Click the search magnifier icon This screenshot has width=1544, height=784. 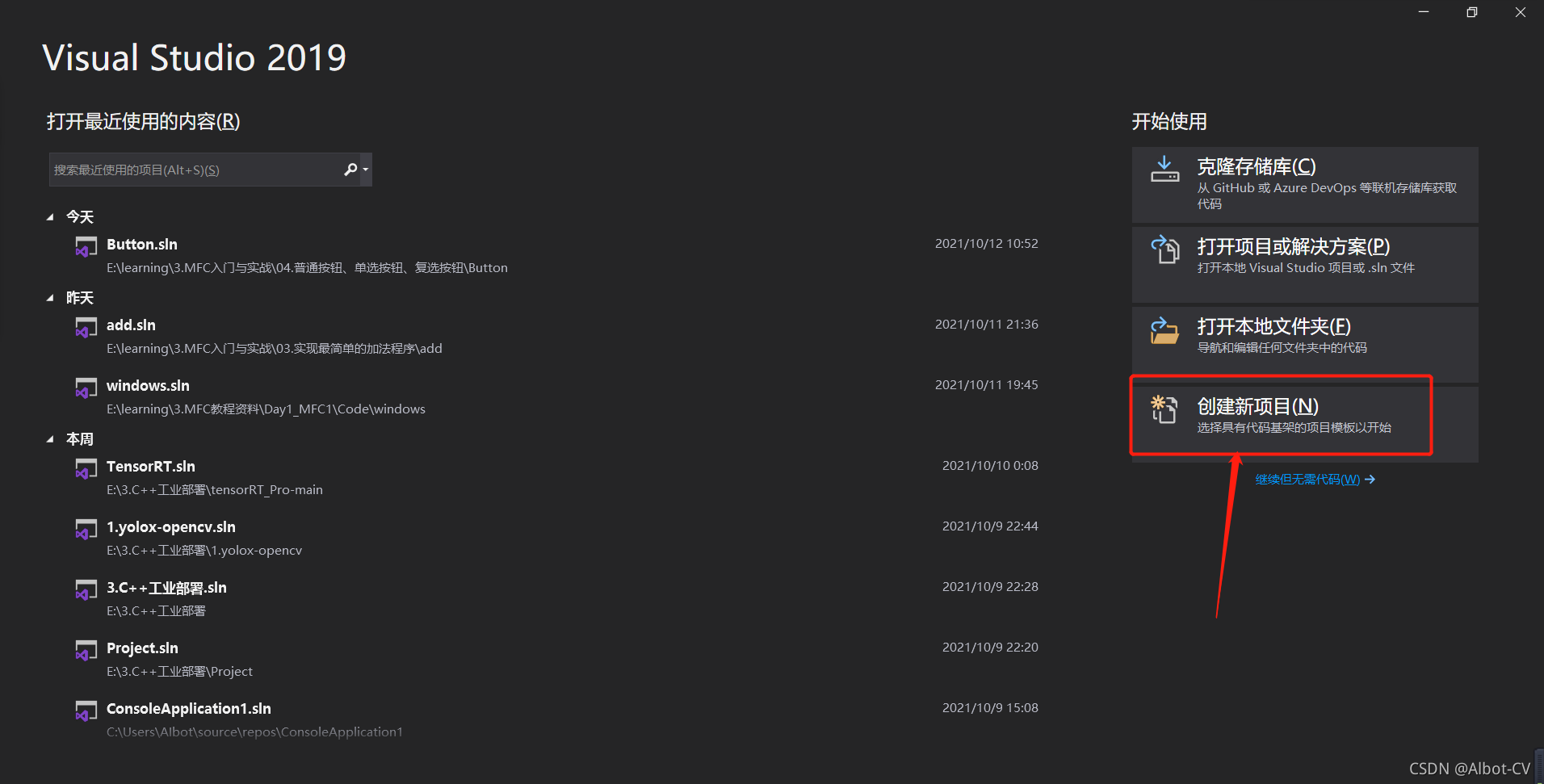point(350,170)
